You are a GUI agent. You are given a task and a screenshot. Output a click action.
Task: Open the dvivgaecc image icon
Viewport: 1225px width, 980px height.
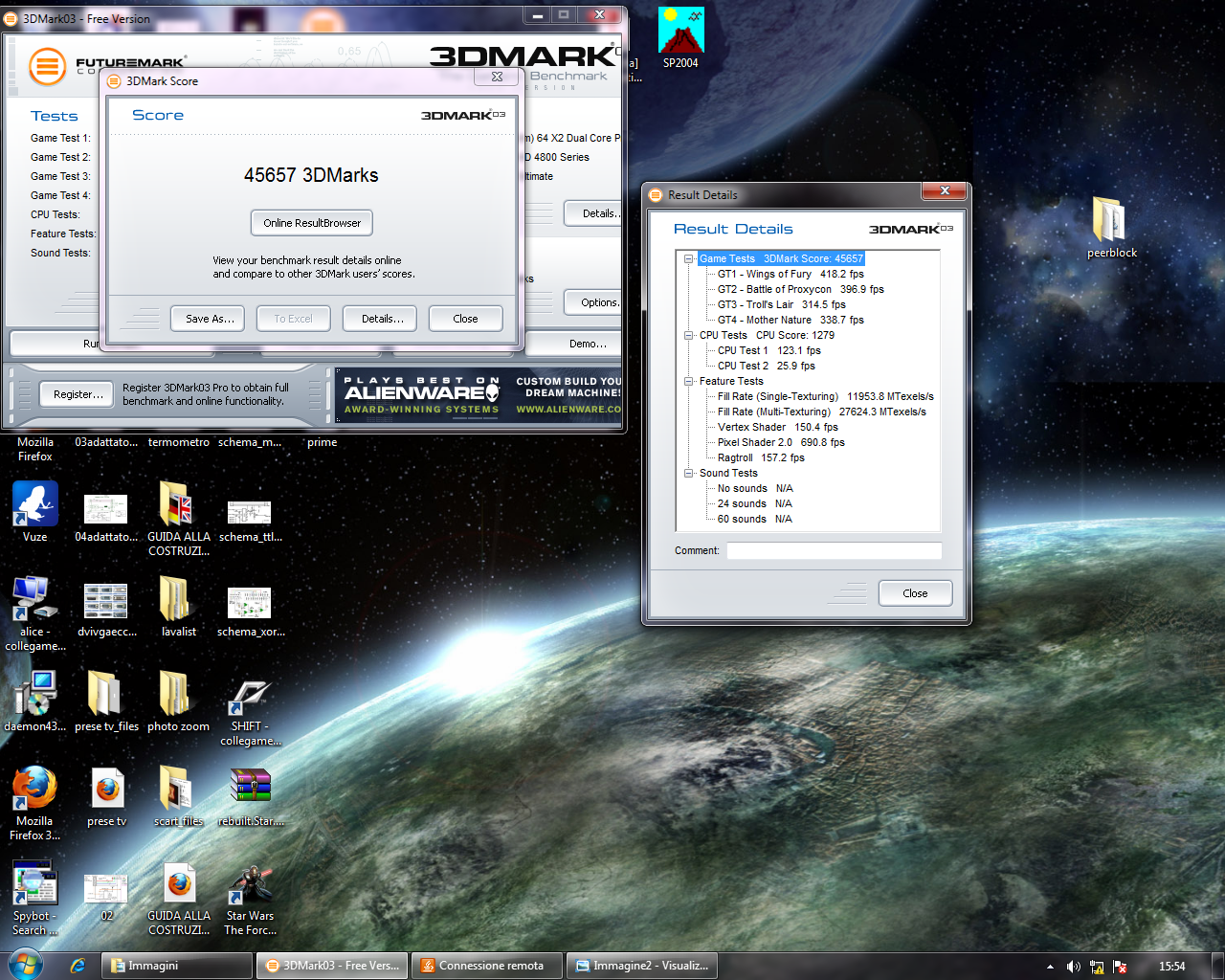106,611
